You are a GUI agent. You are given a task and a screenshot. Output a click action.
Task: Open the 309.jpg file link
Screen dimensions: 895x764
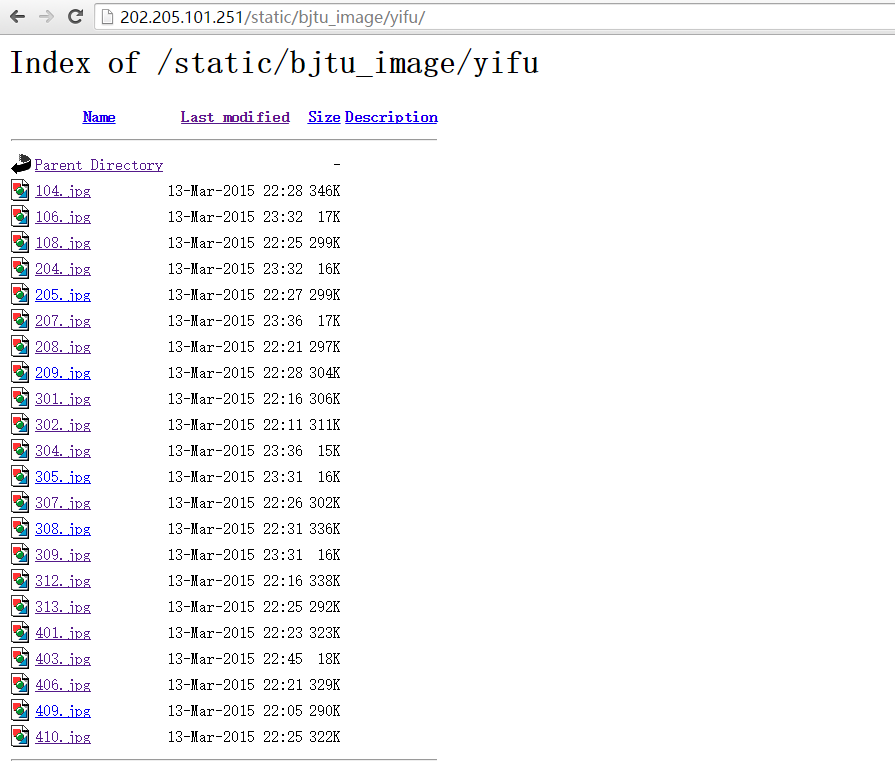63,555
